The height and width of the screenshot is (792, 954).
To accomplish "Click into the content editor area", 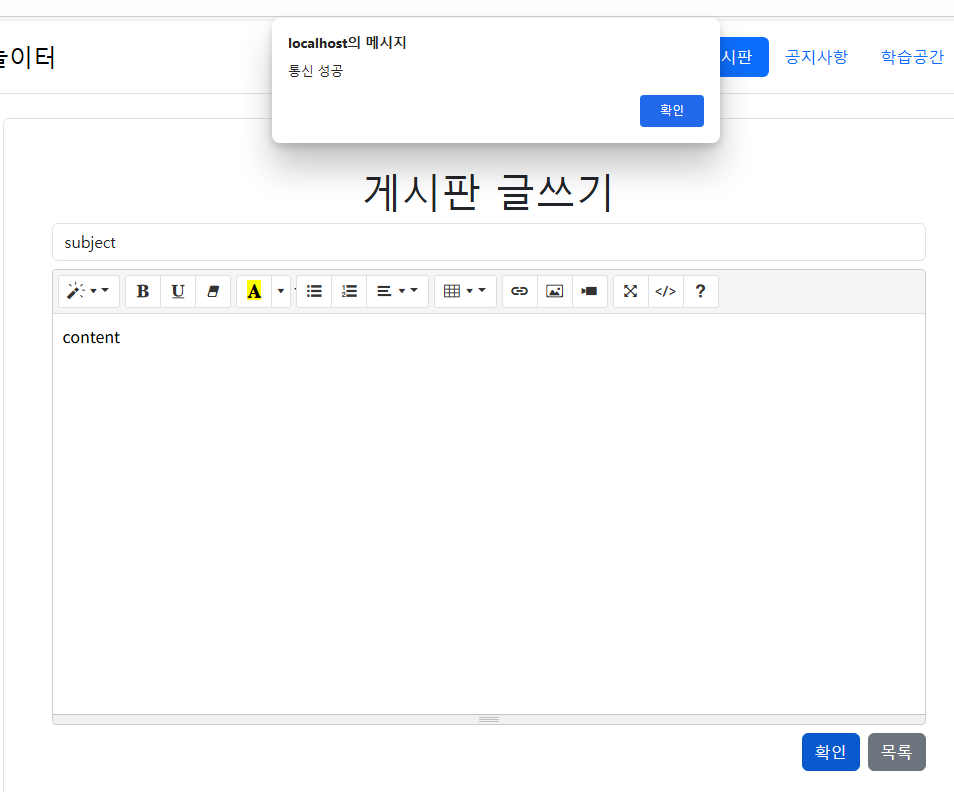I will (489, 514).
